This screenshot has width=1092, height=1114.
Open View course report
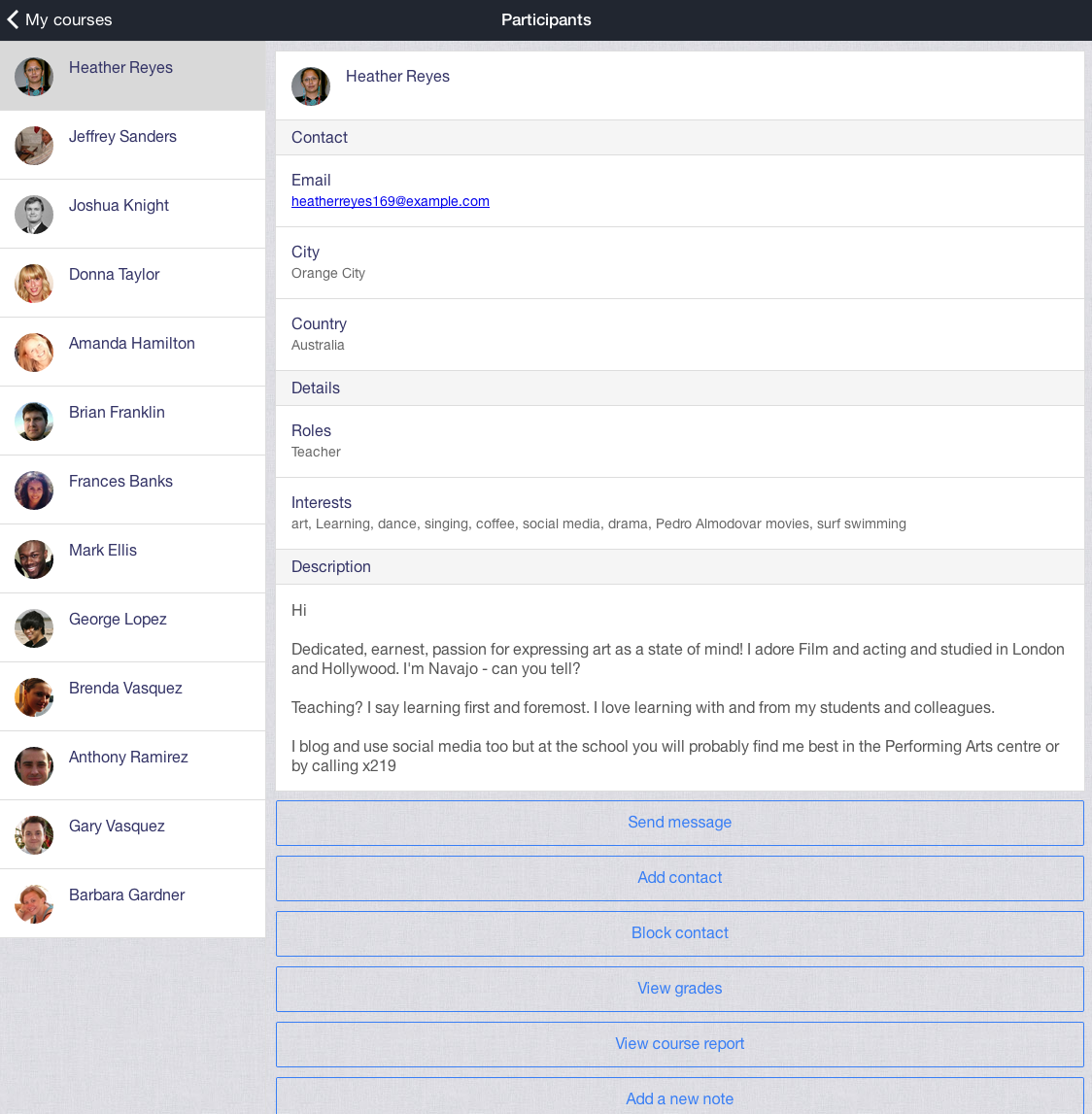680,1044
